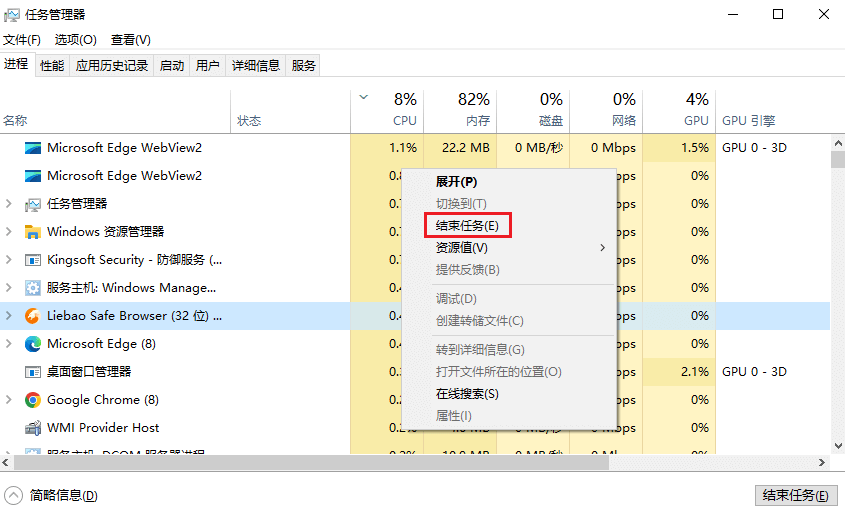
Task: Collapse to 简略信息 using the arrow icon
Action: [x=13, y=495]
